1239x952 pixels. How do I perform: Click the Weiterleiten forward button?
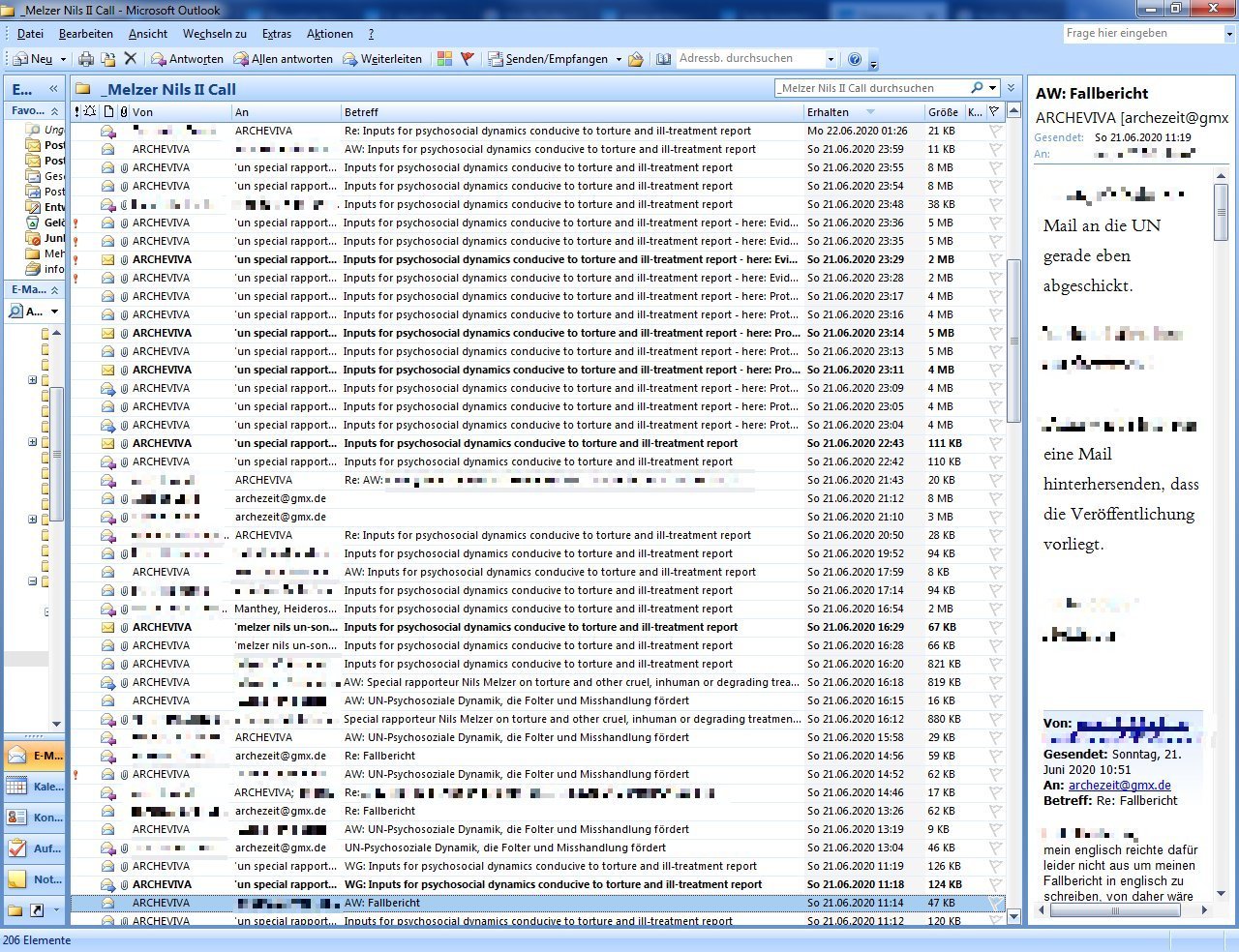pyautogui.click(x=381, y=59)
